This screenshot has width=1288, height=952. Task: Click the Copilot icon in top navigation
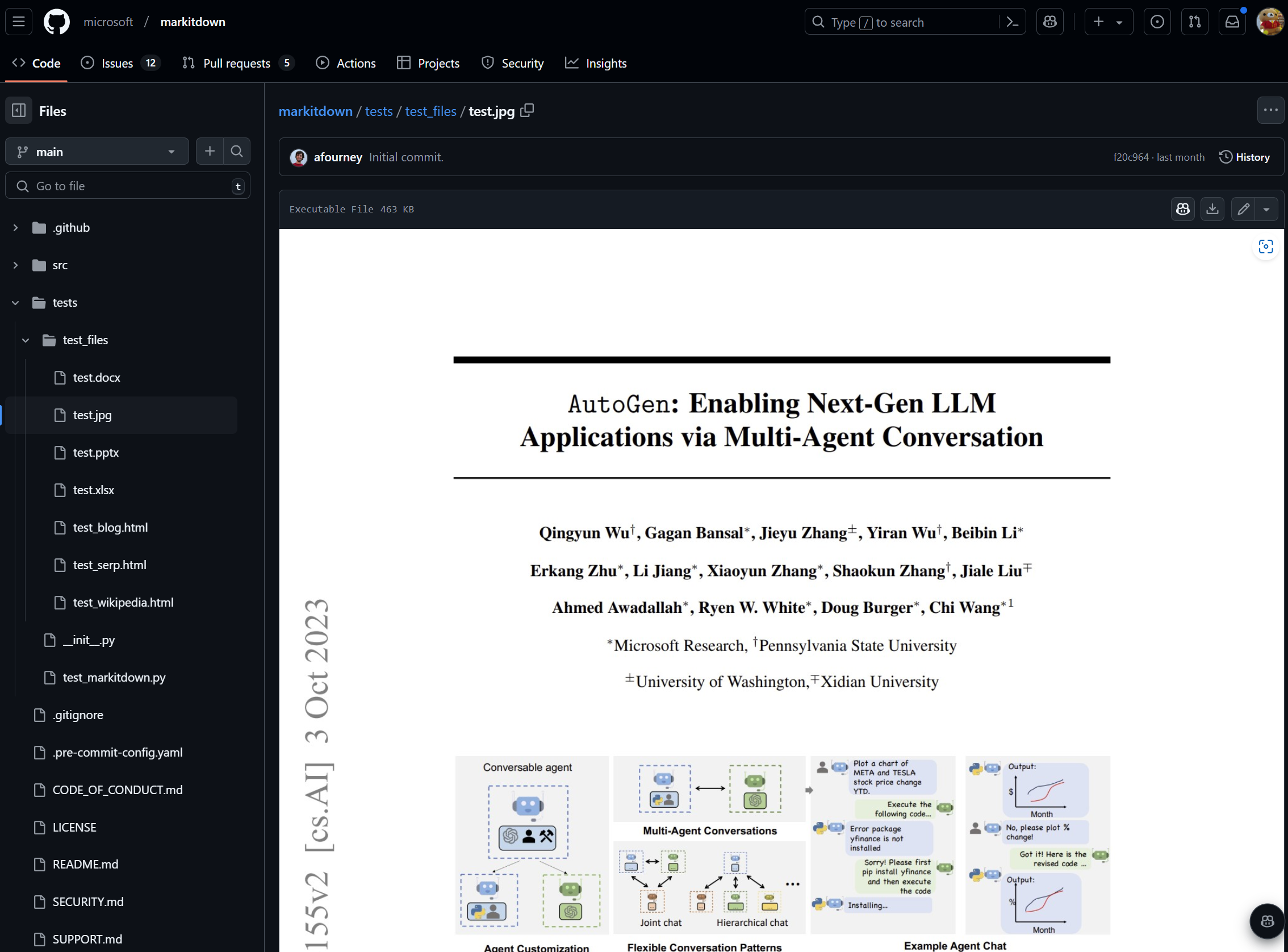tap(1049, 22)
